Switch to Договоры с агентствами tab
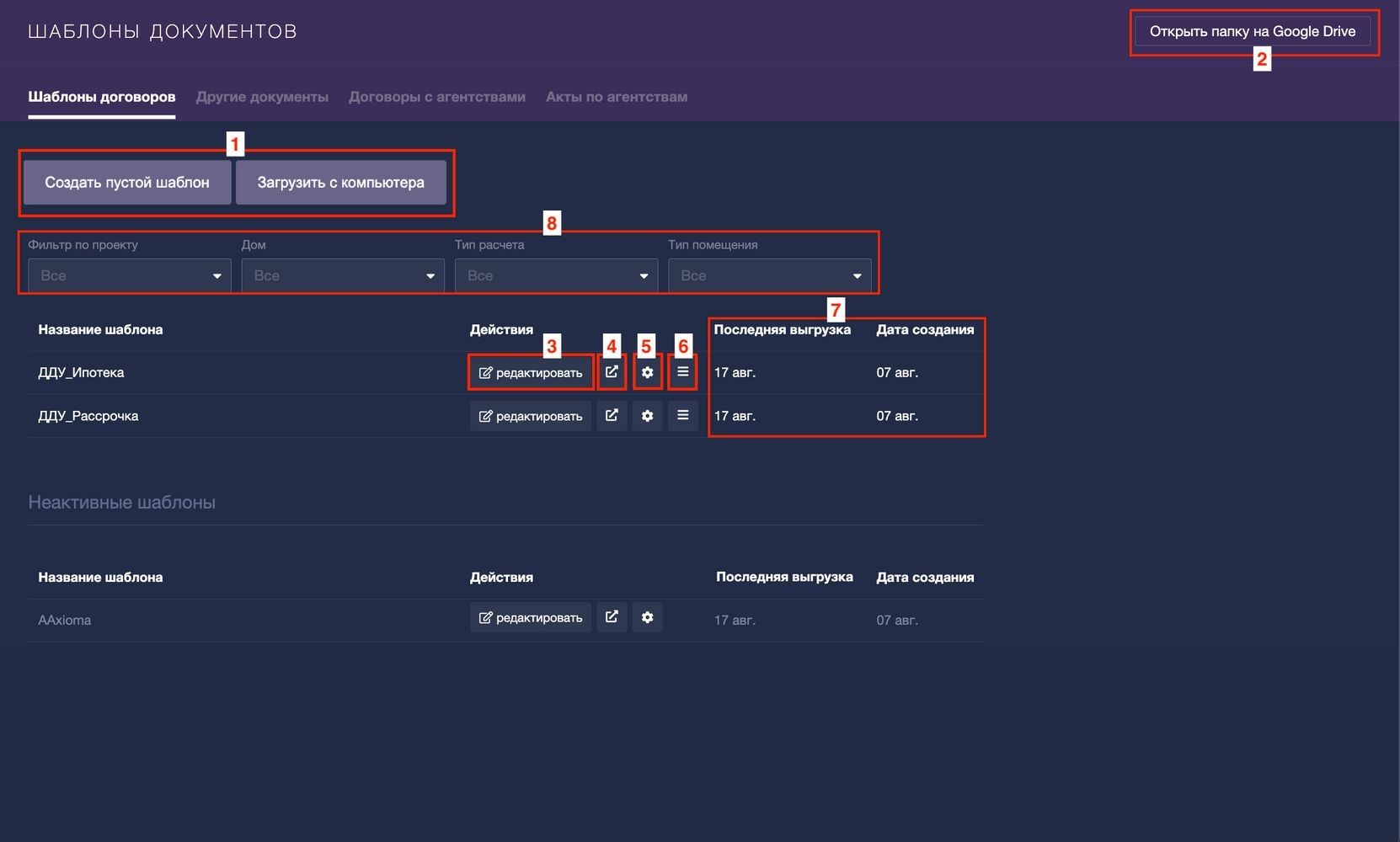This screenshot has width=1400, height=842. tap(437, 97)
